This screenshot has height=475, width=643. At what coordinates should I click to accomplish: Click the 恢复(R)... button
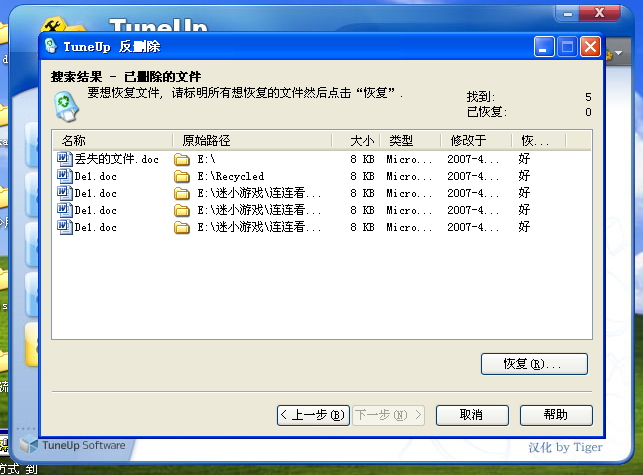click(x=534, y=364)
